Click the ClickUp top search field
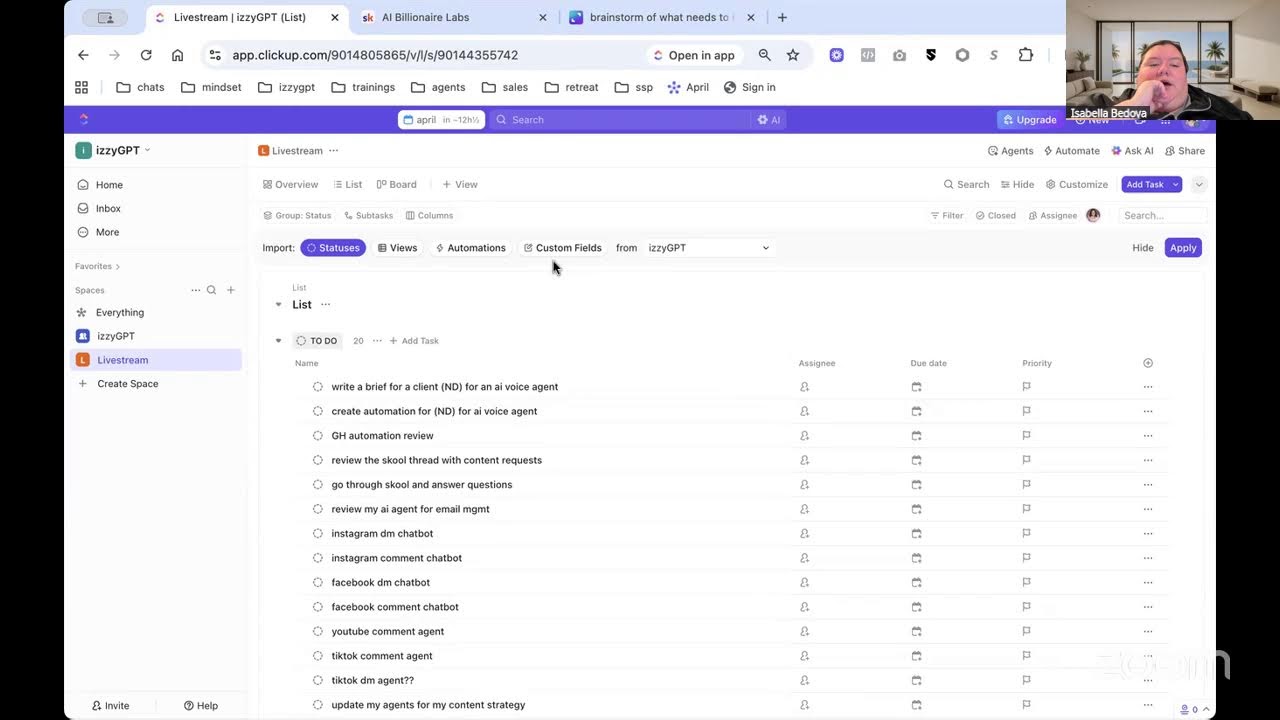 [620, 120]
